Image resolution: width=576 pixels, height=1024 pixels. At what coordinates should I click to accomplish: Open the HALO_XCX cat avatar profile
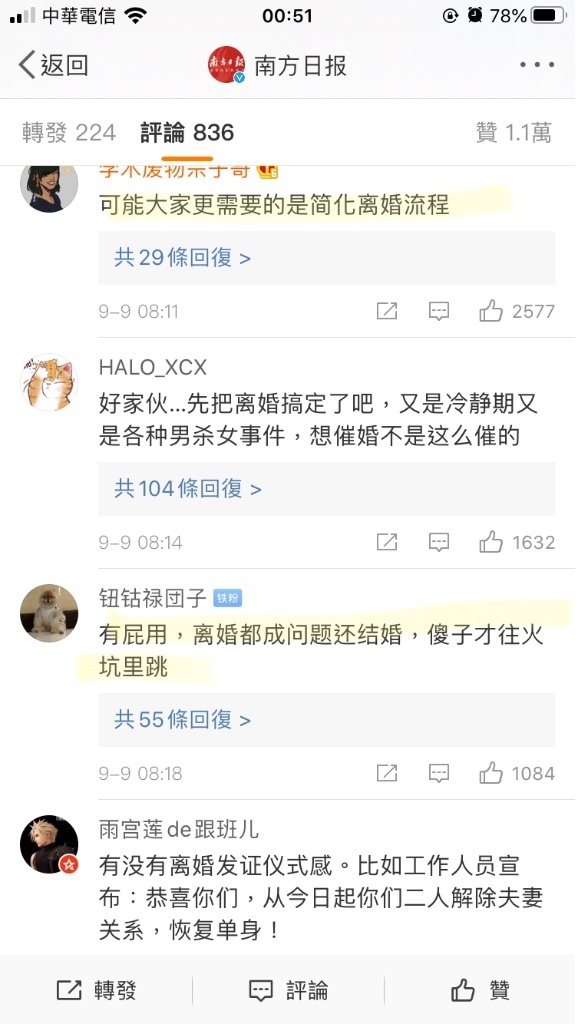(49, 382)
